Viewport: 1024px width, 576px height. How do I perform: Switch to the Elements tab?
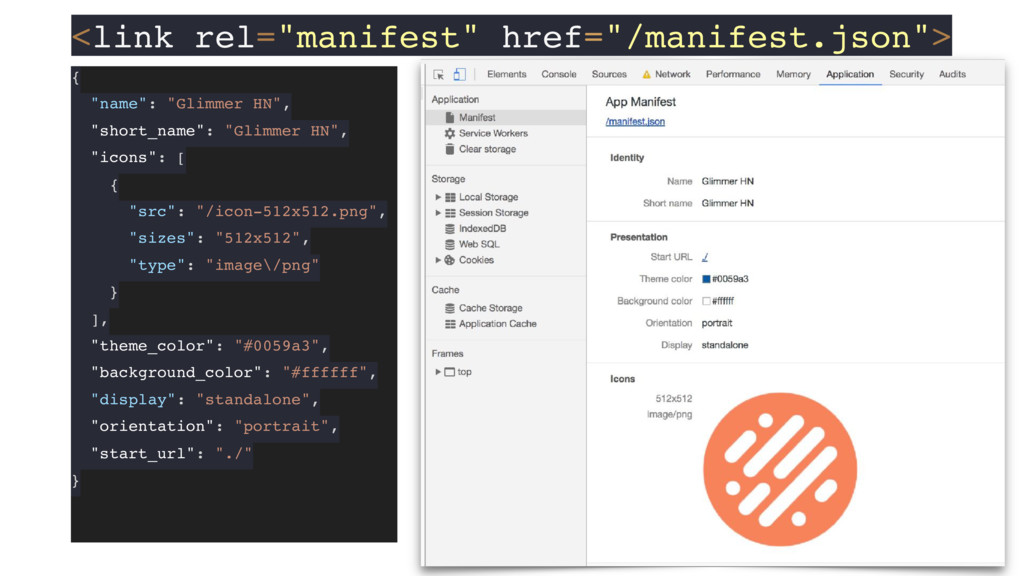click(506, 74)
